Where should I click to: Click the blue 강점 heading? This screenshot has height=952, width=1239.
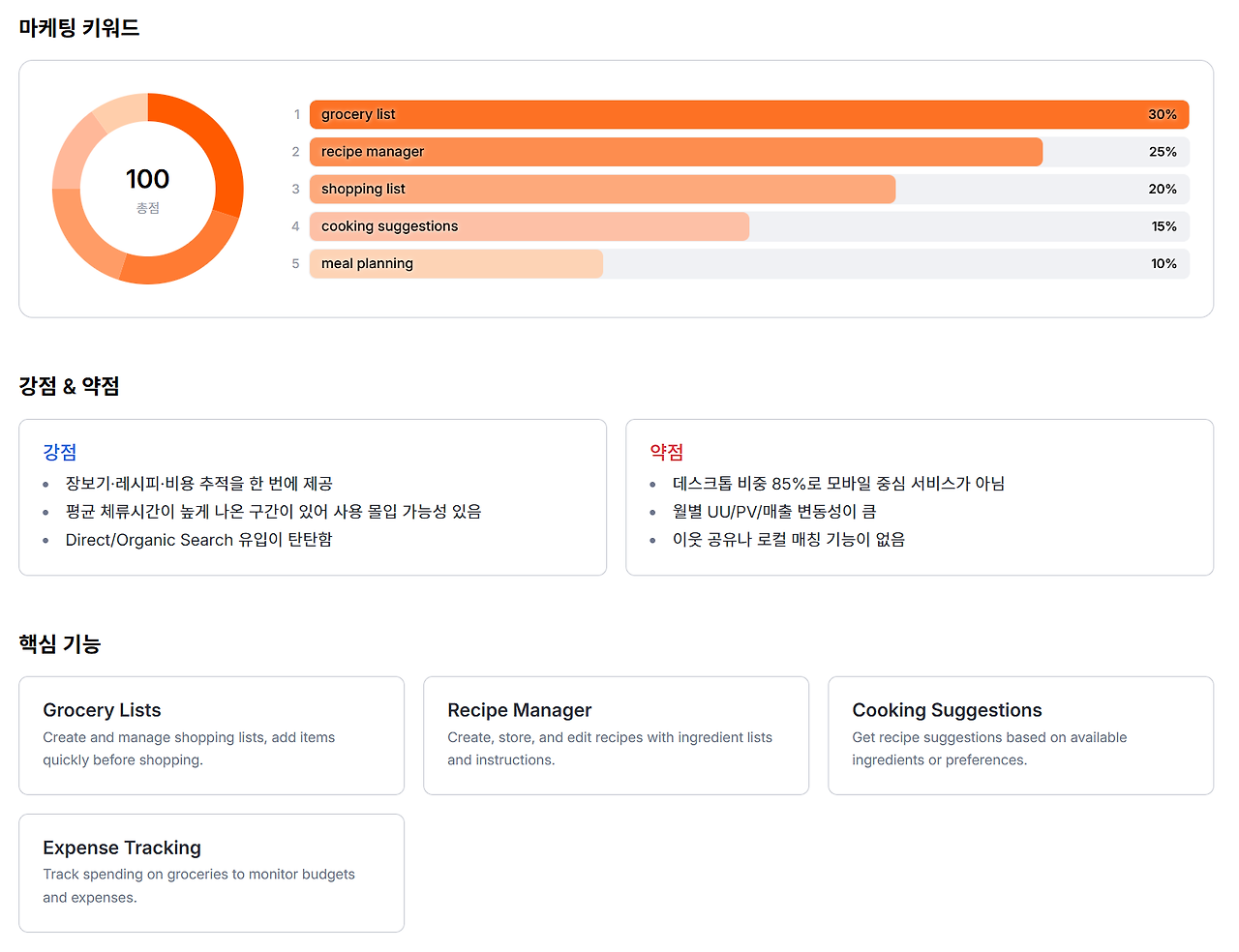60,452
